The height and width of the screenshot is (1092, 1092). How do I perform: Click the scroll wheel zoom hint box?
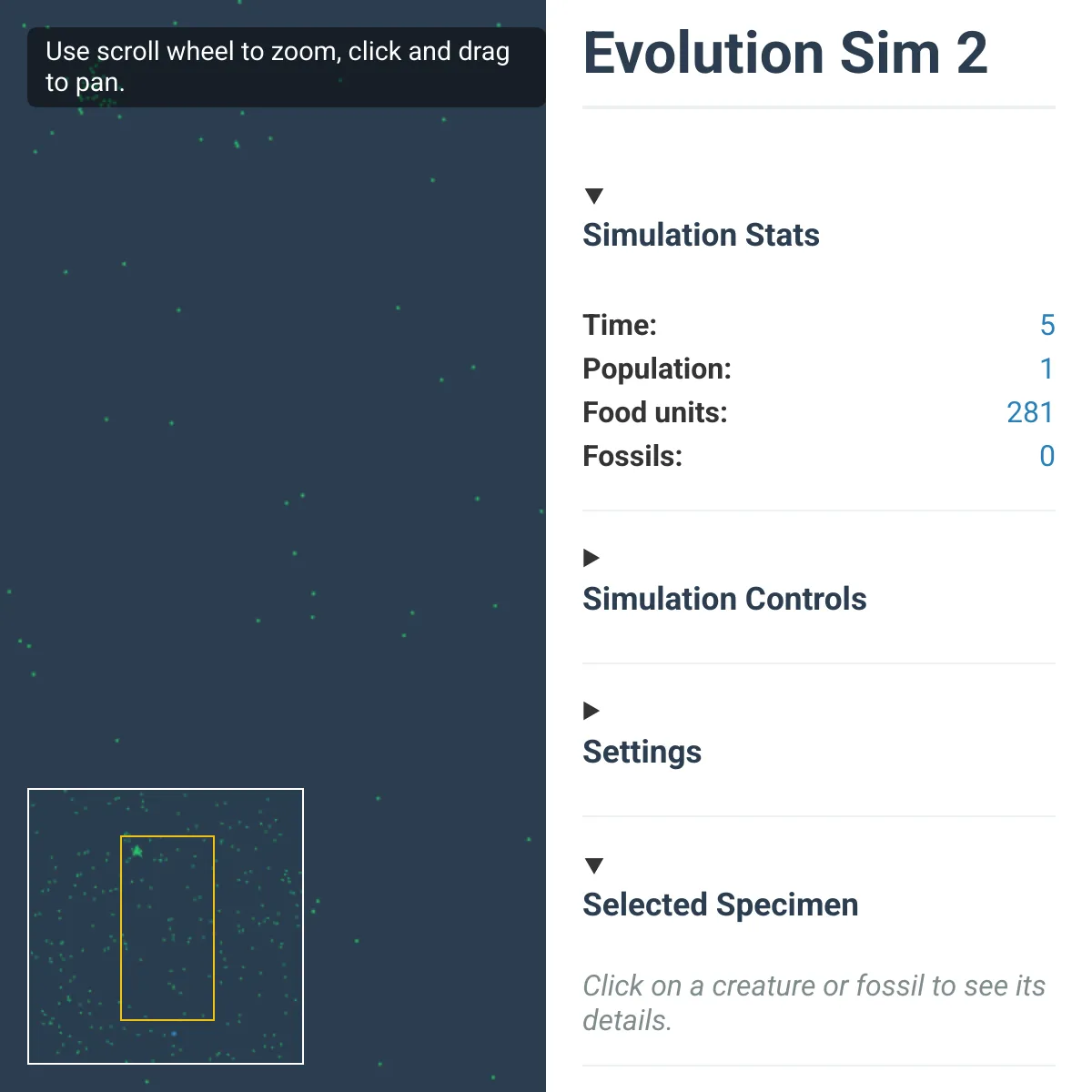[x=286, y=66]
